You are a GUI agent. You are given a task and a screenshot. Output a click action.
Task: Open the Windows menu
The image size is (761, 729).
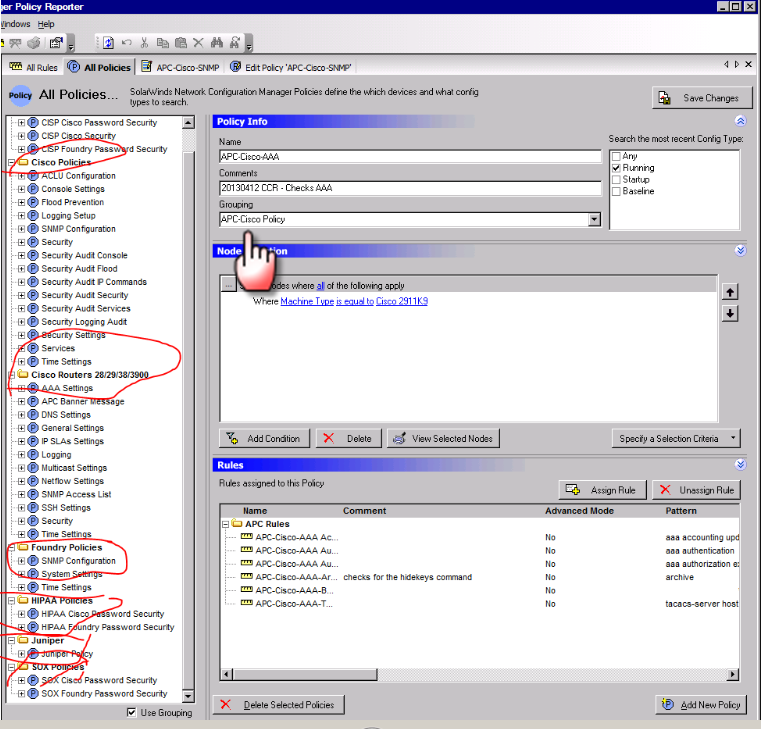point(16,24)
